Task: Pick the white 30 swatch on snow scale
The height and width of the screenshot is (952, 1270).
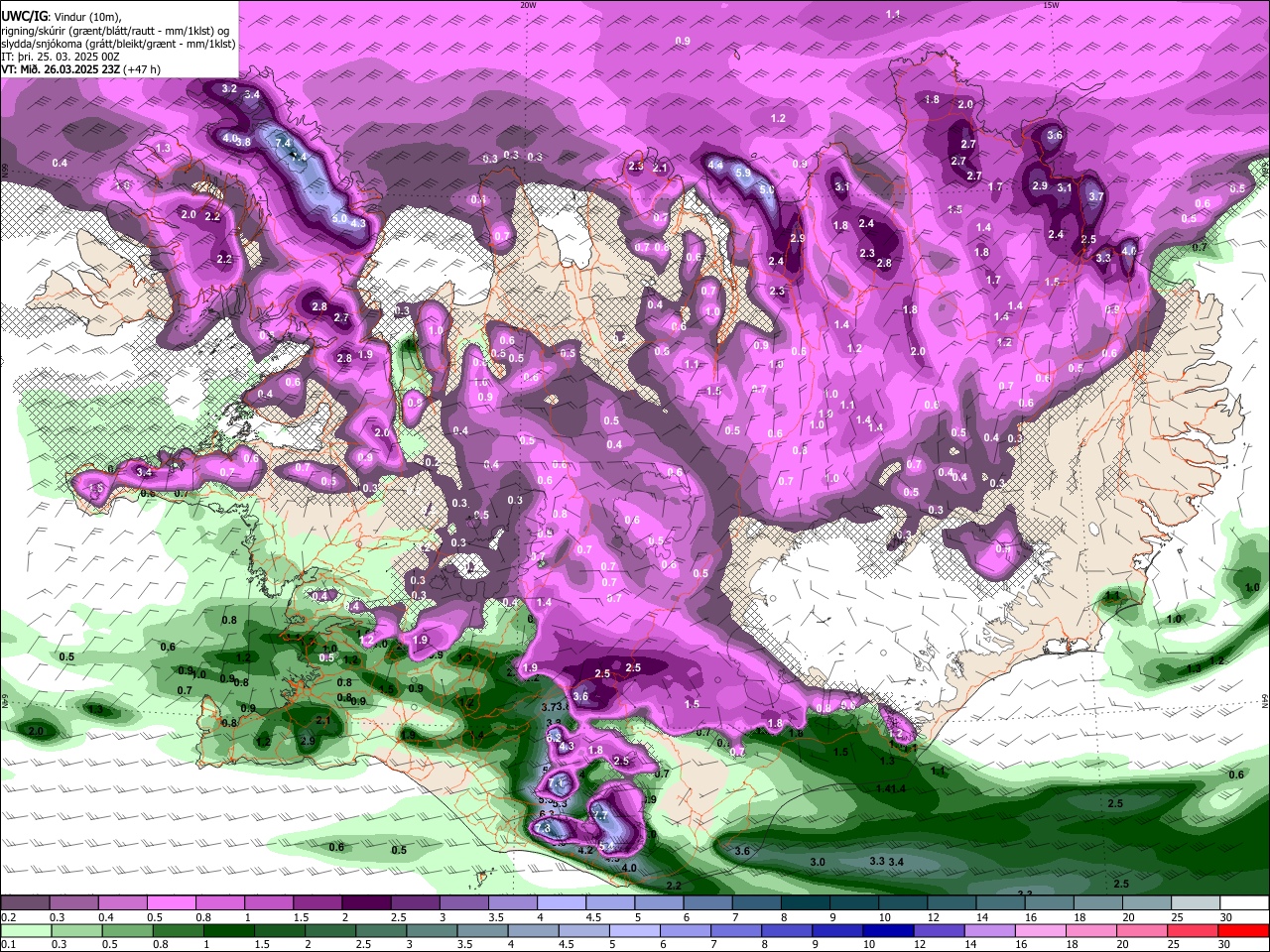Action: tap(1245, 903)
